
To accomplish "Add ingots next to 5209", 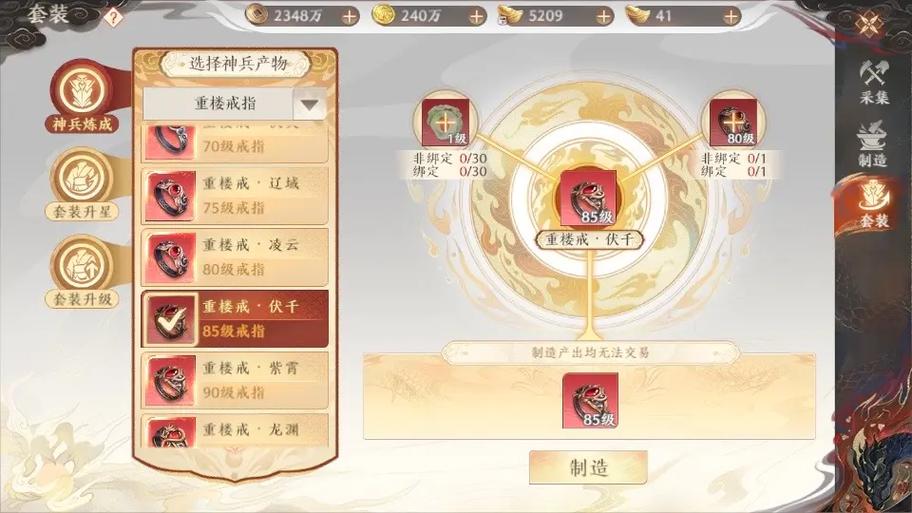I will 604,17.
